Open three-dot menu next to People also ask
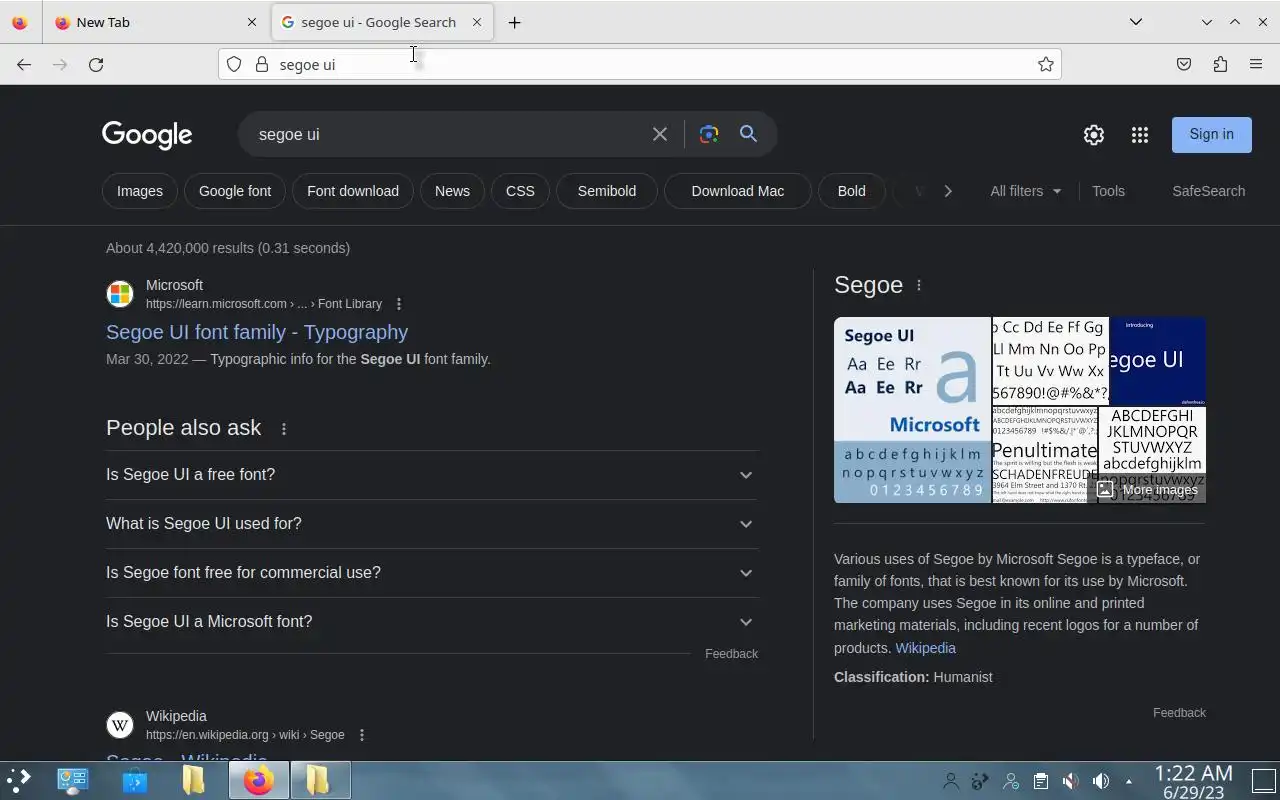 [x=284, y=429]
